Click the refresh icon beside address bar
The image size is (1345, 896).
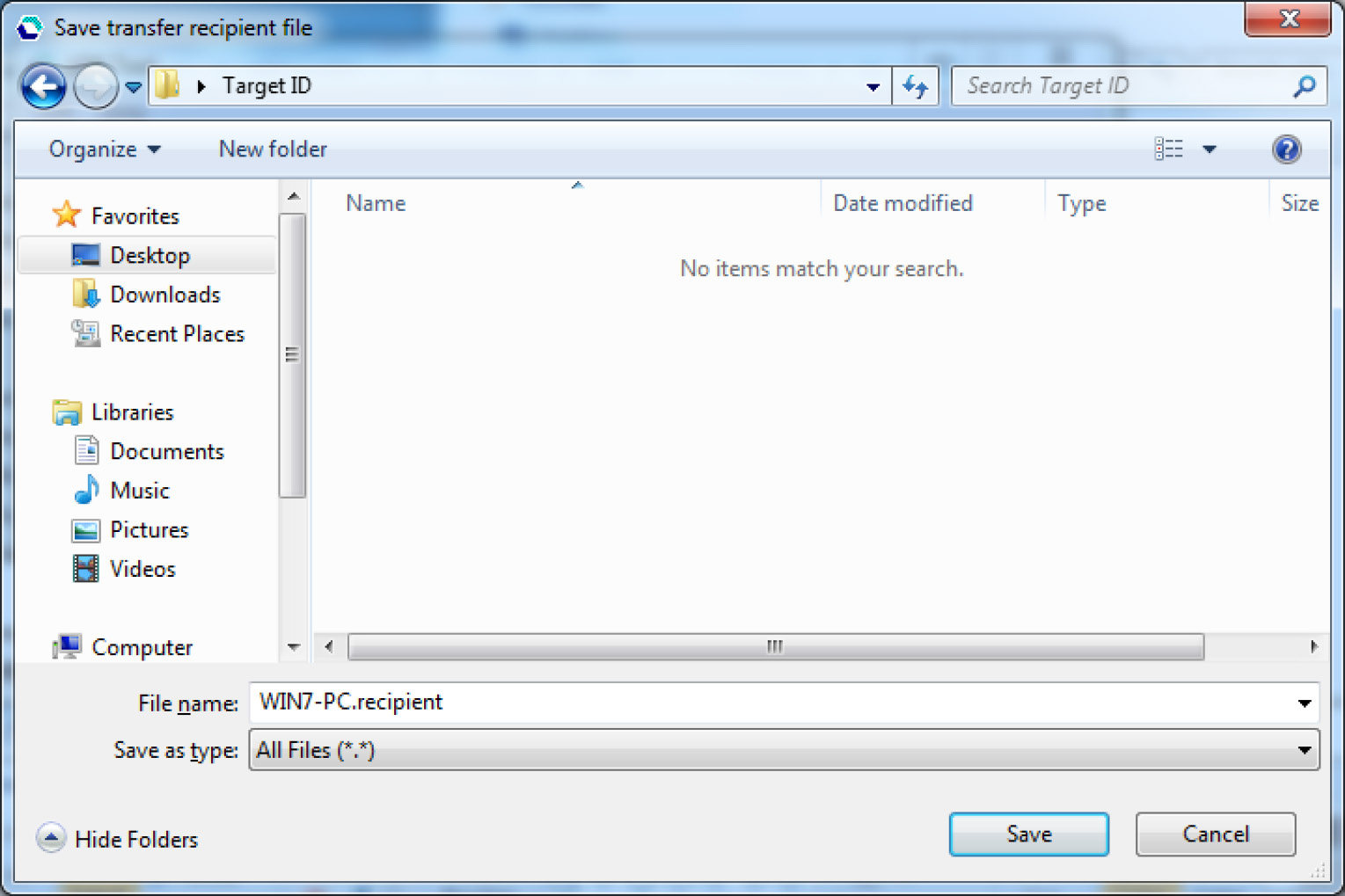coord(916,86)
